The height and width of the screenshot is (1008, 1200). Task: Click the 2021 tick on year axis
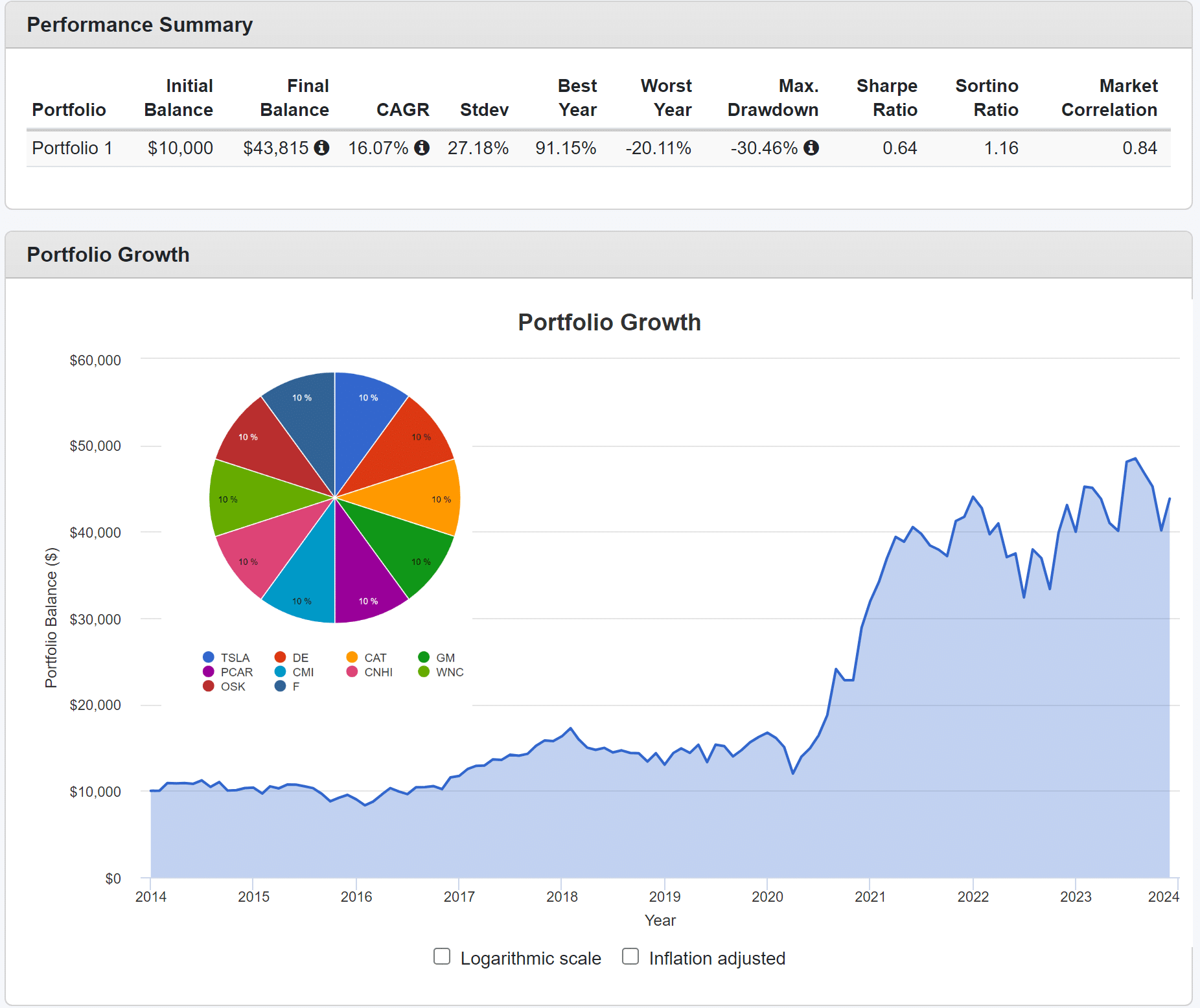point(870,897)
